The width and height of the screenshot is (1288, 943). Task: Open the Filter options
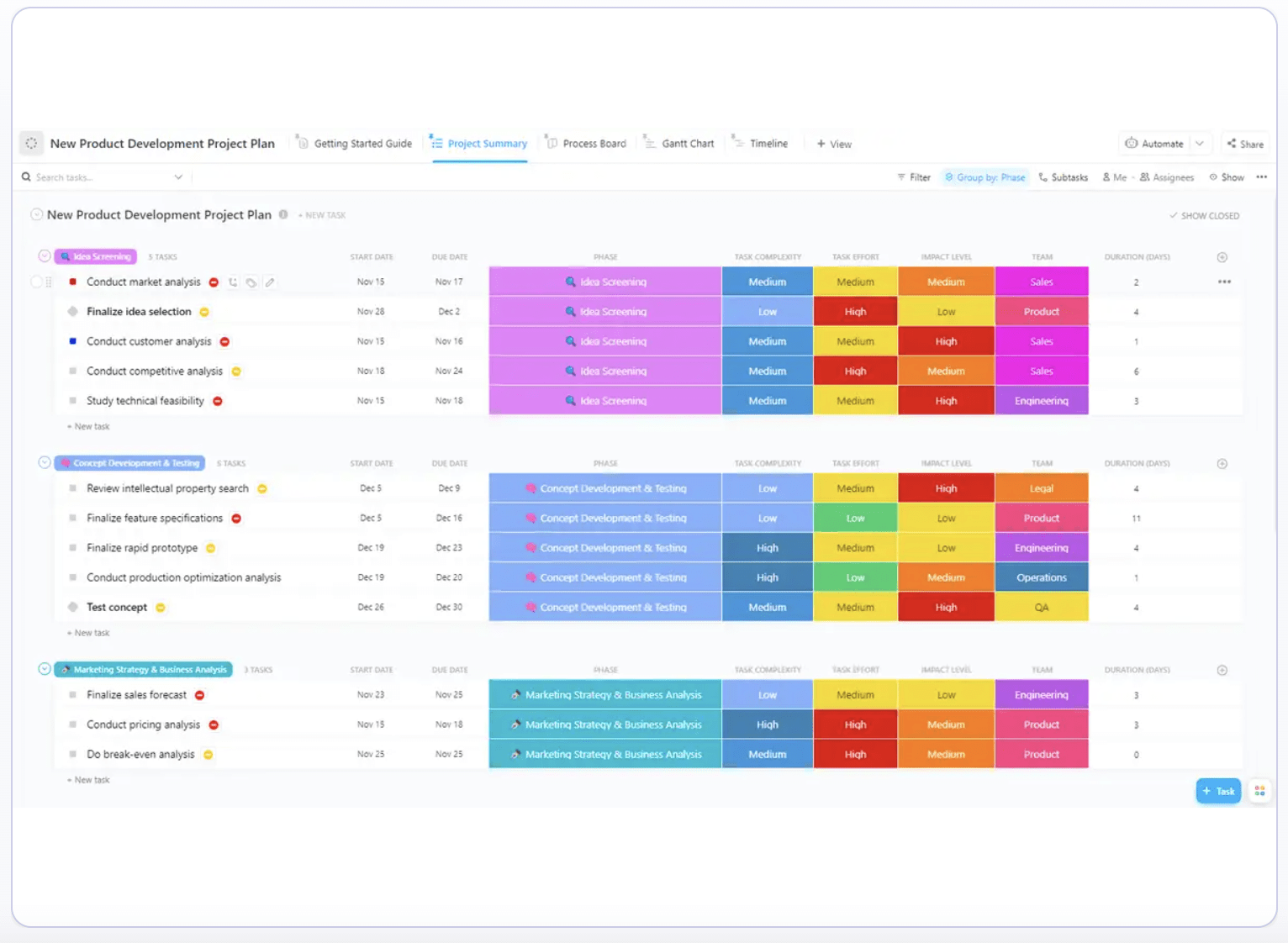[914, 177]
